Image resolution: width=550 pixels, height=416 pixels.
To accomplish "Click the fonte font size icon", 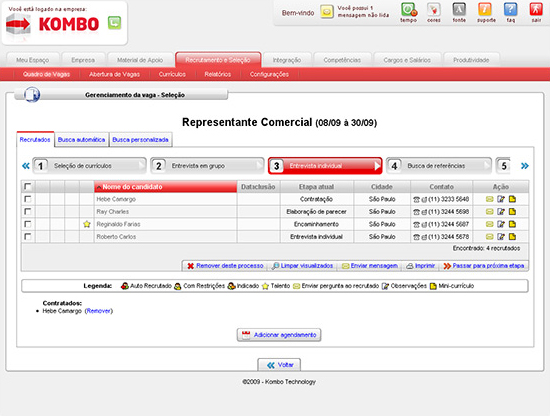I will click(459, 10).
